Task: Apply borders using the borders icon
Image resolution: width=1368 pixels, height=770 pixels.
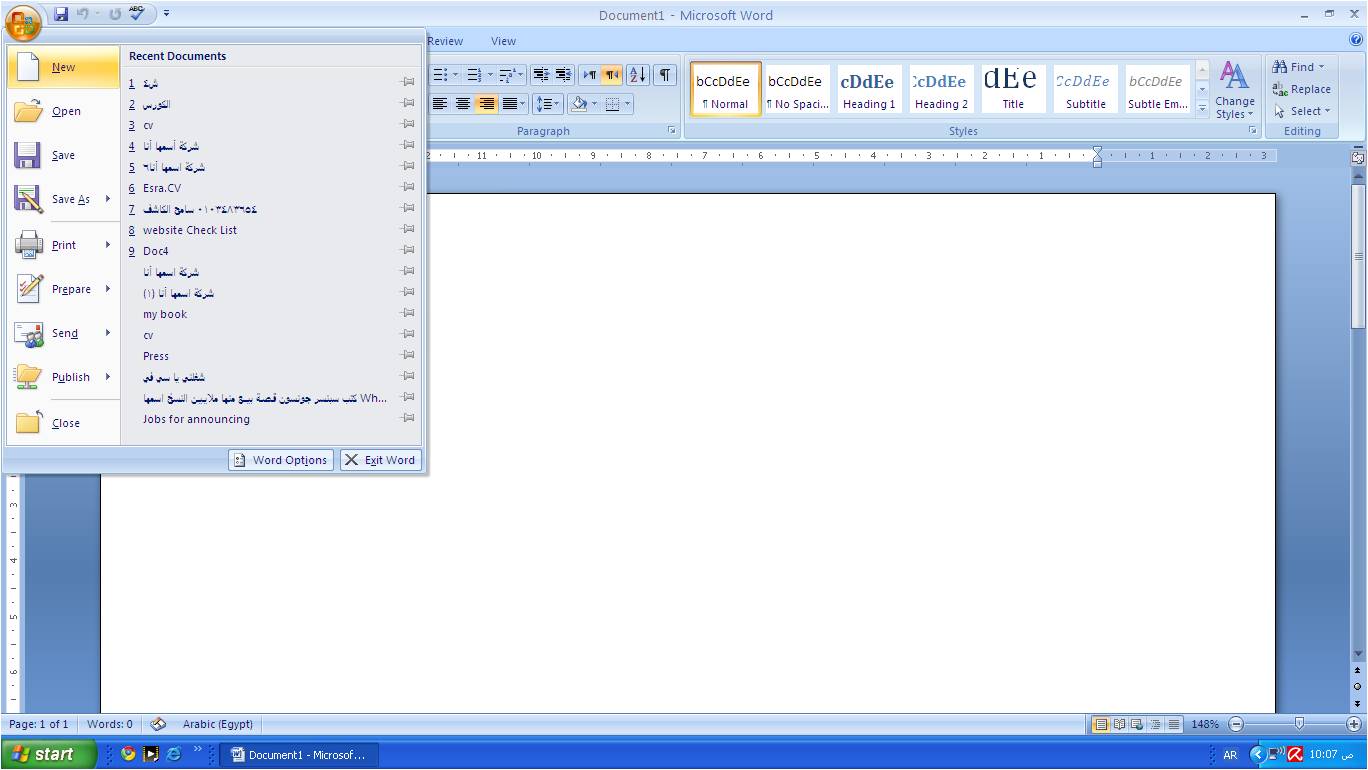Action: pyautogui.click(x=612, y=104)
